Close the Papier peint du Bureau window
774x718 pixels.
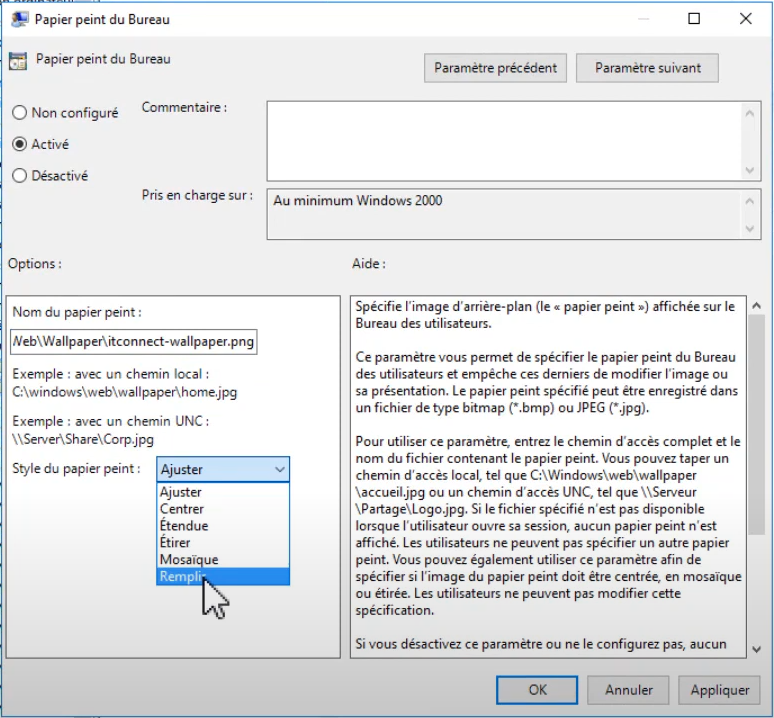coord(745,19)
